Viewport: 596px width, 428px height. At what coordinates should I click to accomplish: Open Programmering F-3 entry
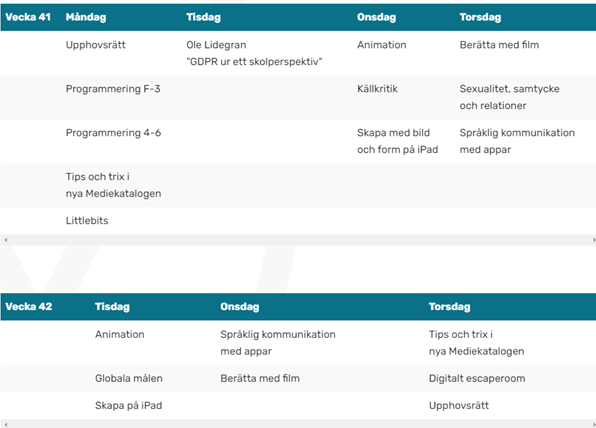click(113, 89)
